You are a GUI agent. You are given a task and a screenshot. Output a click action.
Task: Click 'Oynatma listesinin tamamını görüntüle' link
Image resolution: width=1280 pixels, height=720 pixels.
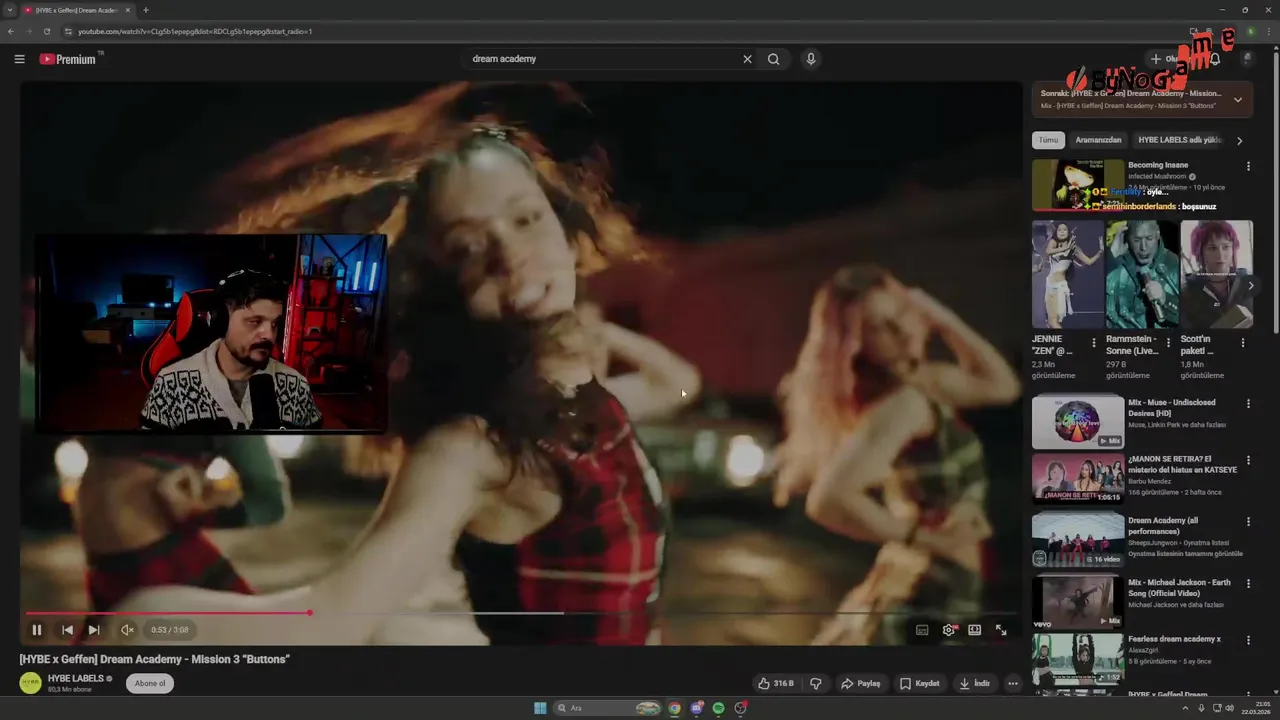pyautogui.click(x=1185, y=554)
